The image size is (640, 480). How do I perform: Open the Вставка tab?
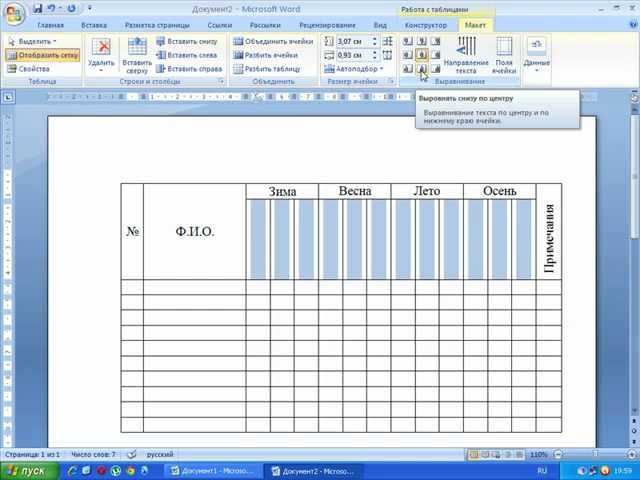coord(94,25)
